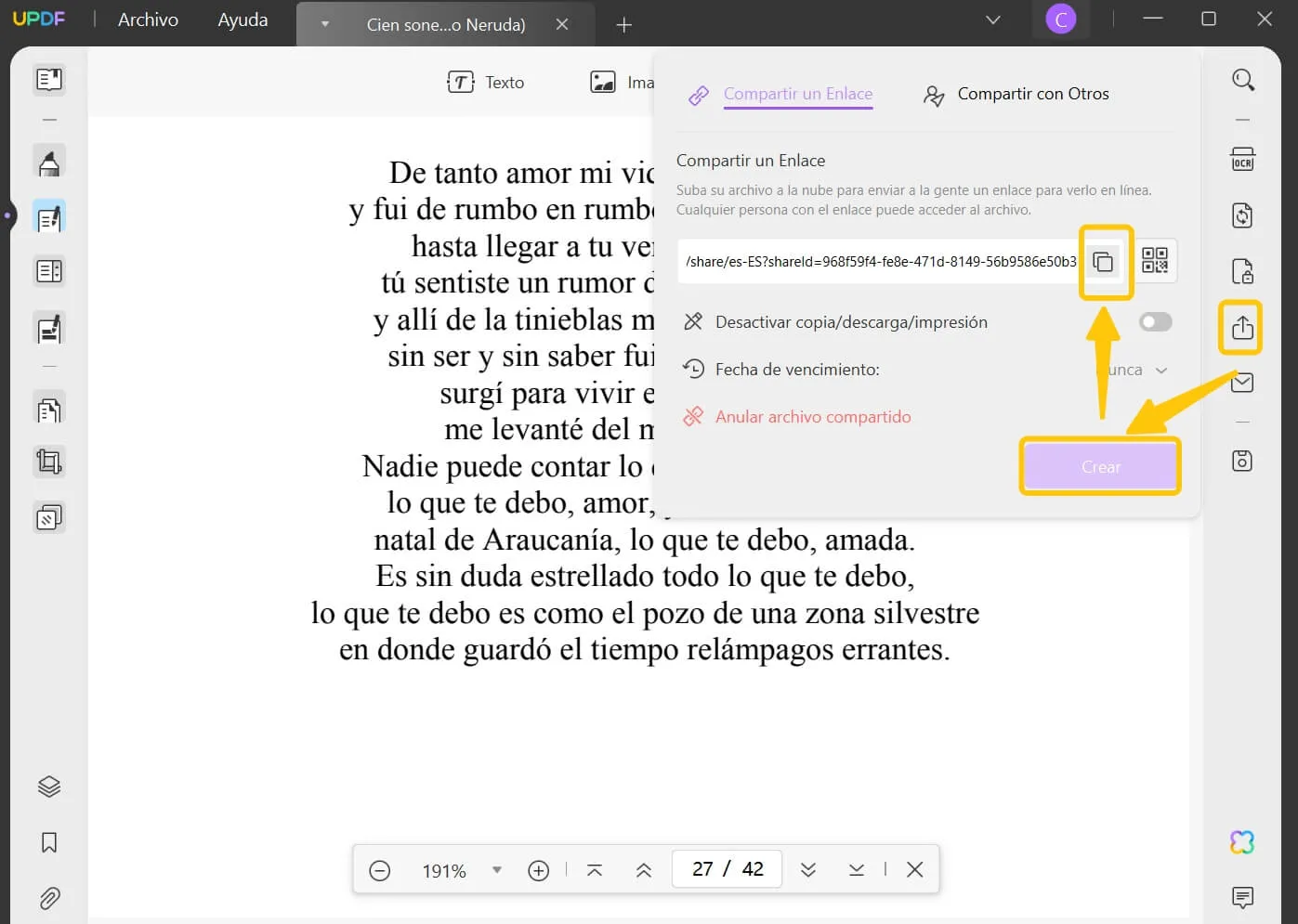1298x924 pixels.
Task: Click the user account avatar C
Action: point(1061,20)
